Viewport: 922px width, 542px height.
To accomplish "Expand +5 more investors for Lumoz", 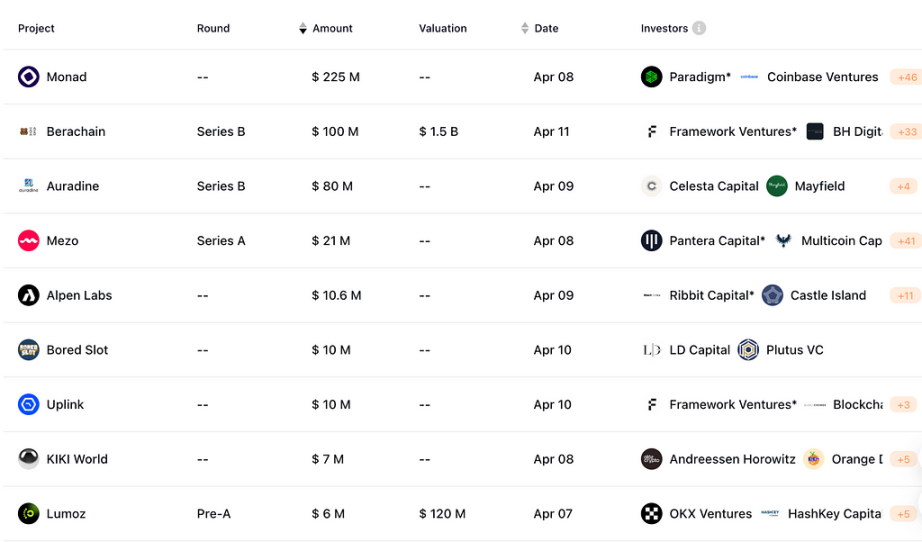I will 904,514.
